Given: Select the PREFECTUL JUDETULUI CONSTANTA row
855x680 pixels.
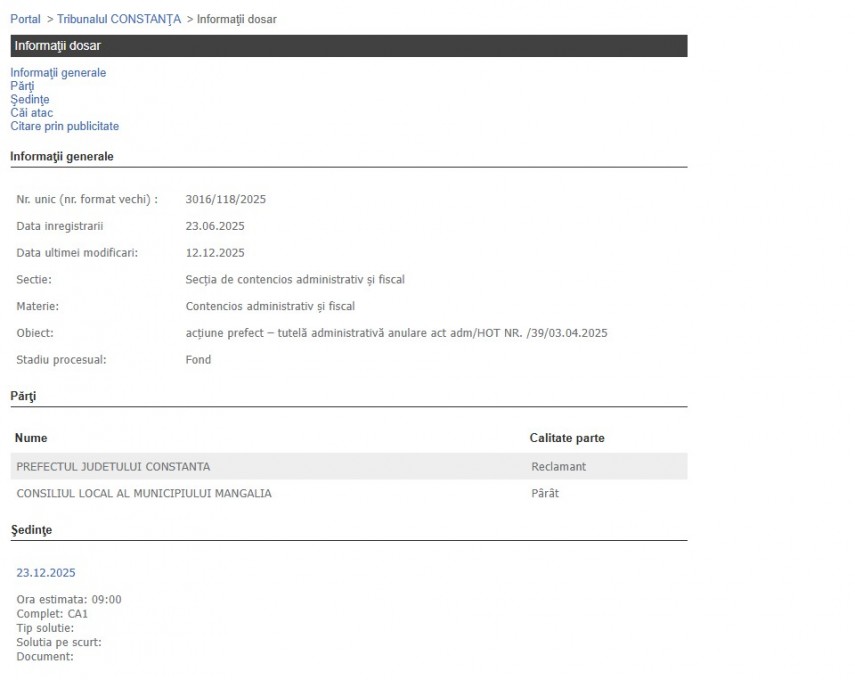Looking at the screenshot, I should (113, 467).
